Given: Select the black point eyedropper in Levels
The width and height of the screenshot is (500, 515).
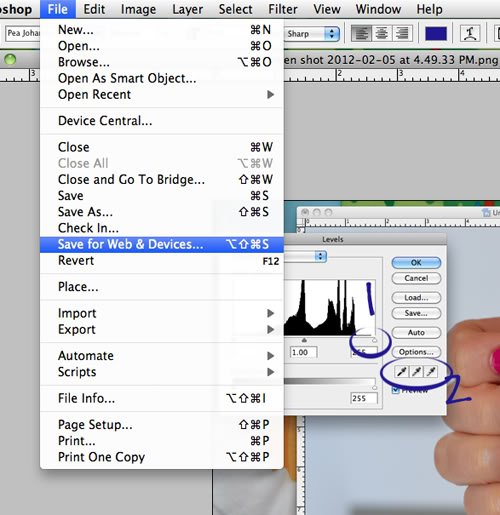Looking at the screenshot, I should click(x=402, y=371).
